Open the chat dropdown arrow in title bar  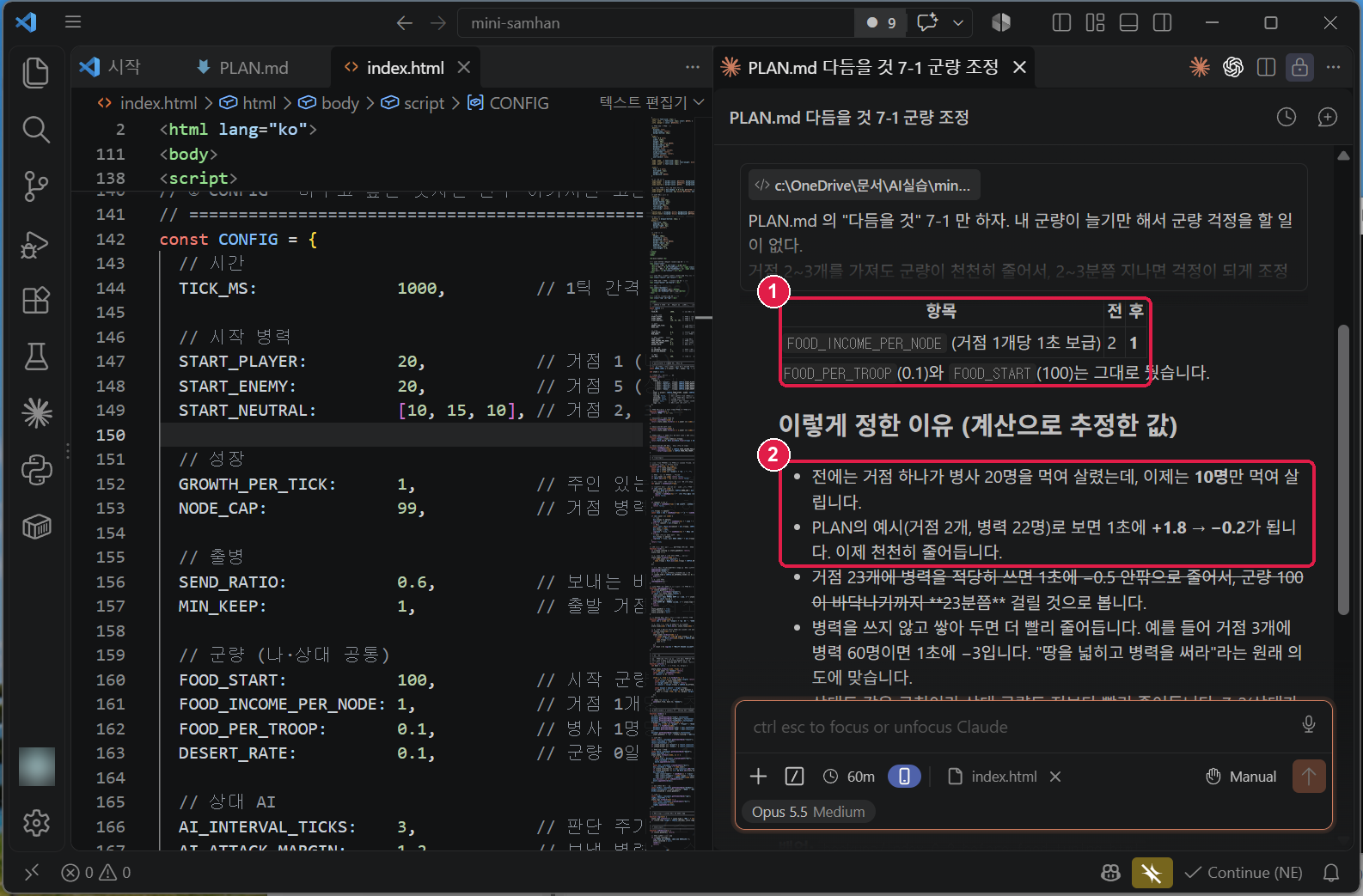pos(958,23)
